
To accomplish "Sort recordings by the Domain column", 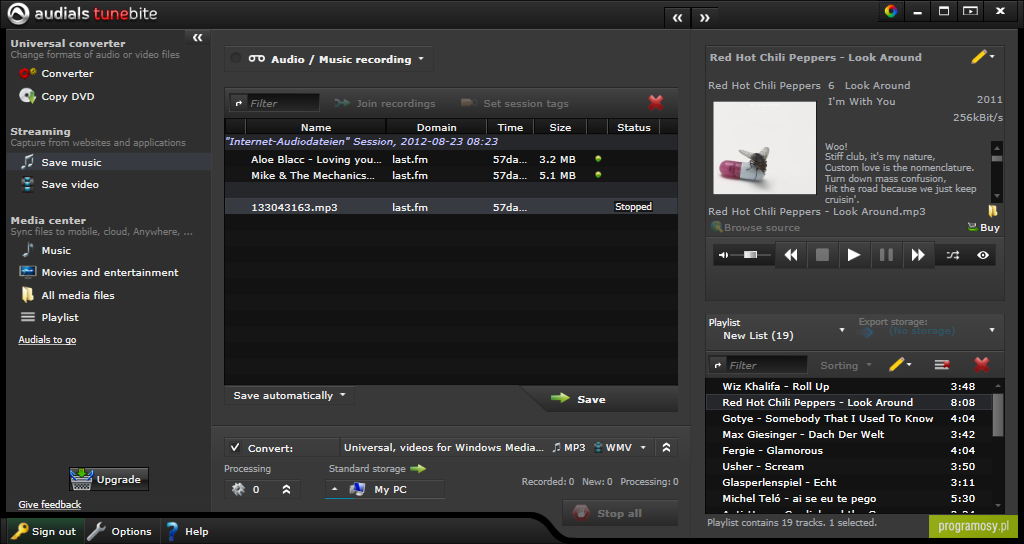I will [436, 127].
